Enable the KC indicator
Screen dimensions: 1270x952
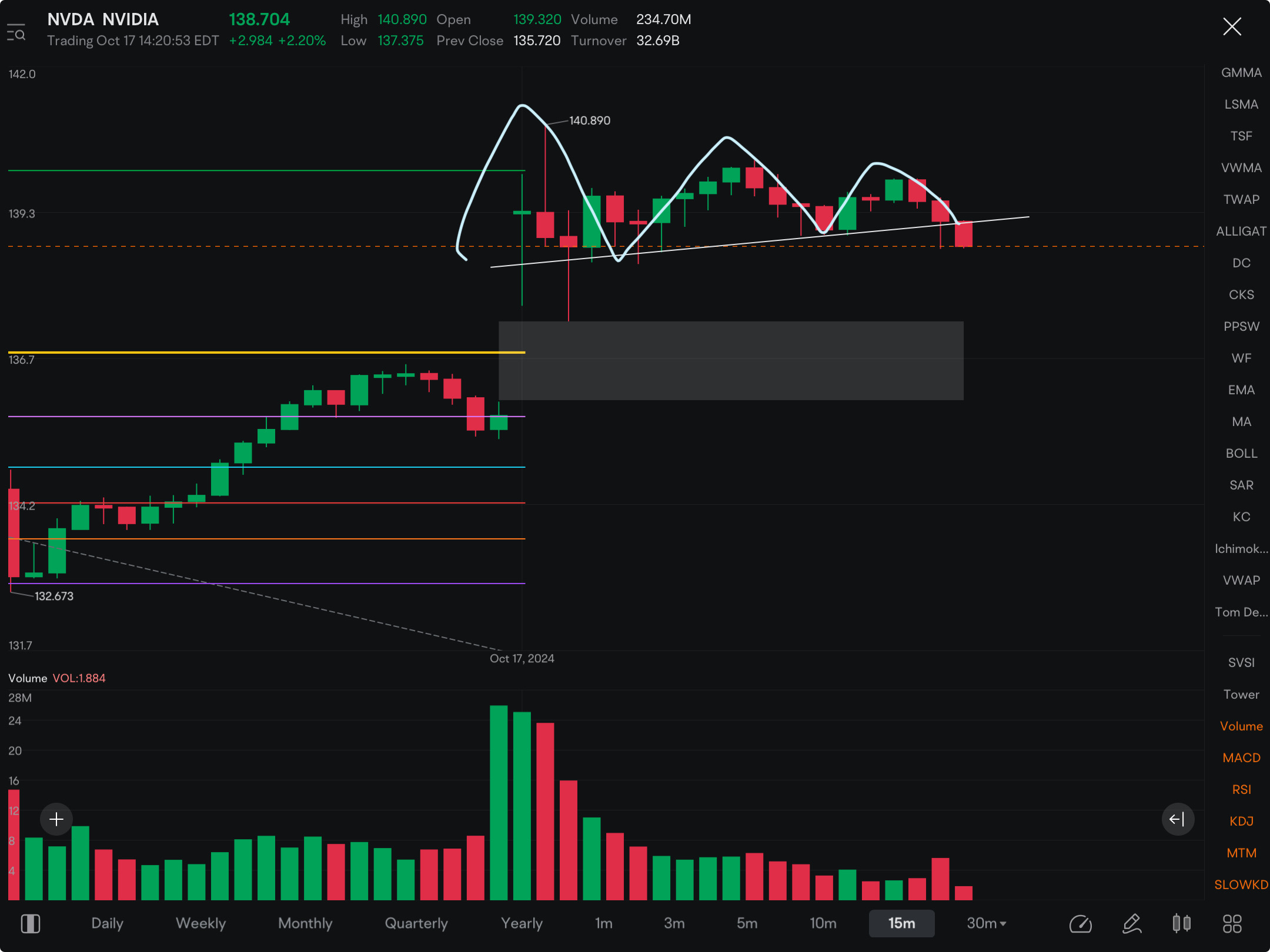coord(1241,517)
